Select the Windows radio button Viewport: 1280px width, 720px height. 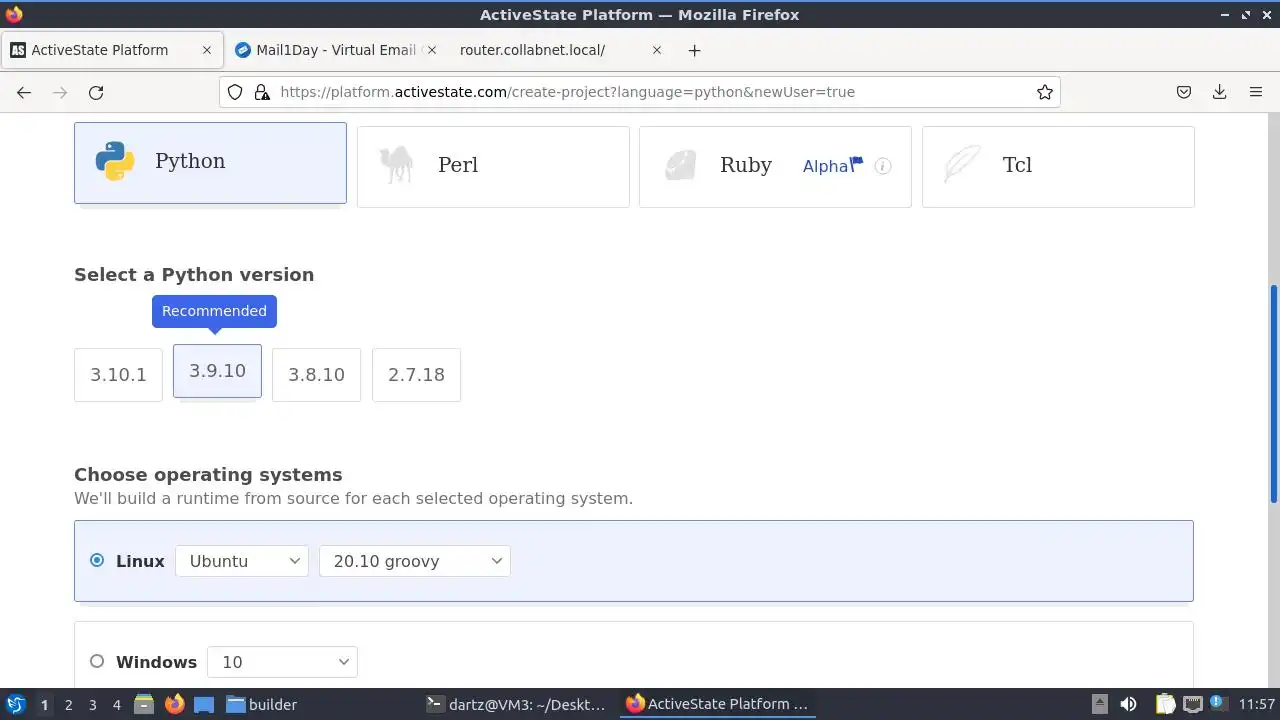coord(97,661)
